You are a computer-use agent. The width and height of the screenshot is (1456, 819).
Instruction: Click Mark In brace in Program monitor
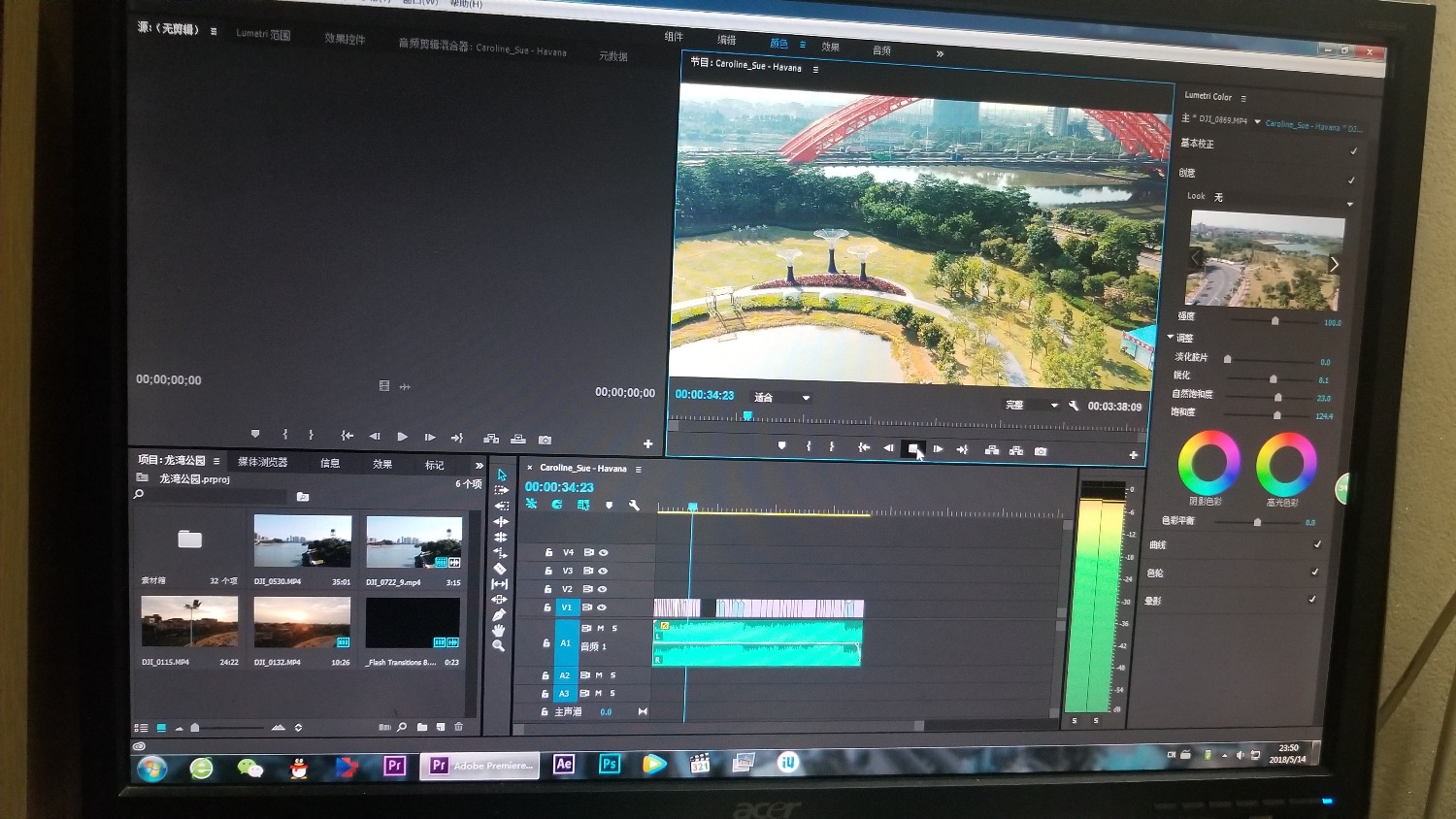809,446
